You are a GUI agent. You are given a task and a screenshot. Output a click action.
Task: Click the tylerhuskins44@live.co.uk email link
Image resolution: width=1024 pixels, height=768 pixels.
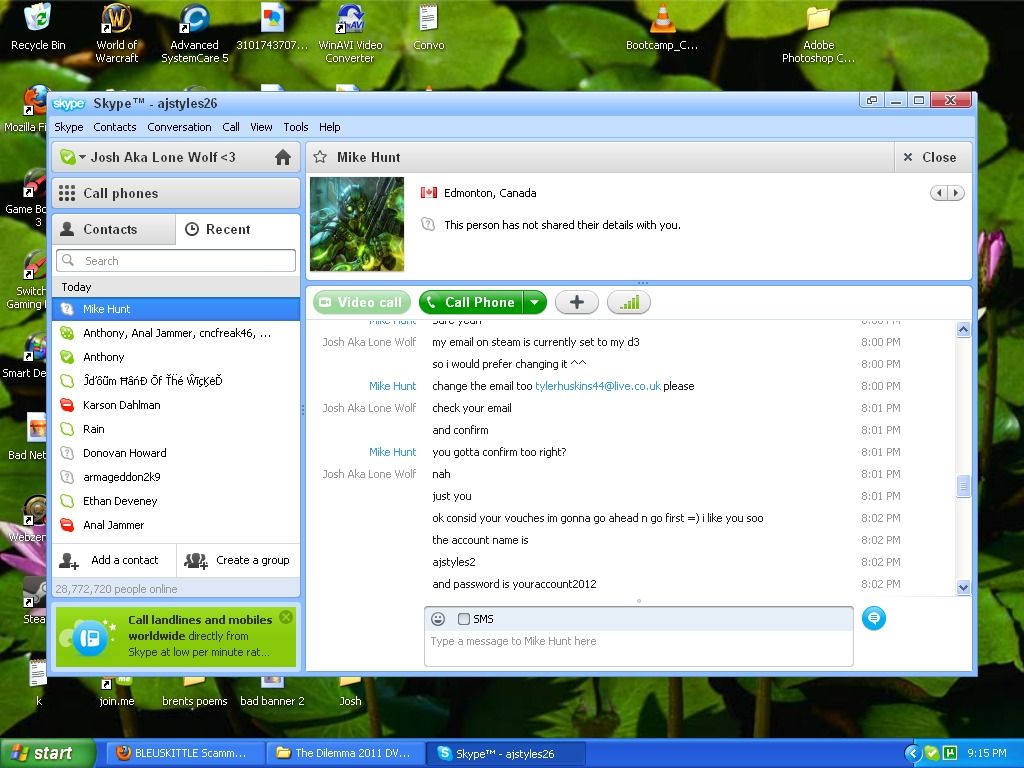pyautogui.click(x=598, y=386)
